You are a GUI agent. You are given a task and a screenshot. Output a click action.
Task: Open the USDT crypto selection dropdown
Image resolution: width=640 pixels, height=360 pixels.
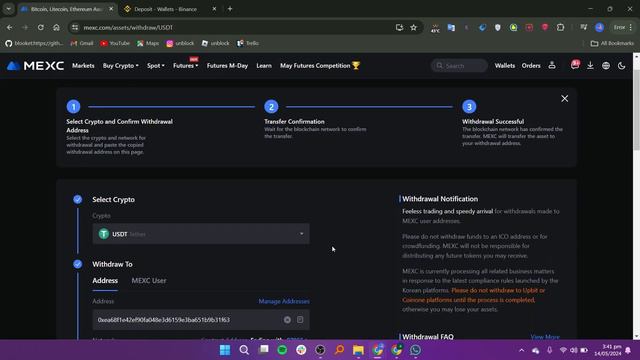[201, 234]
